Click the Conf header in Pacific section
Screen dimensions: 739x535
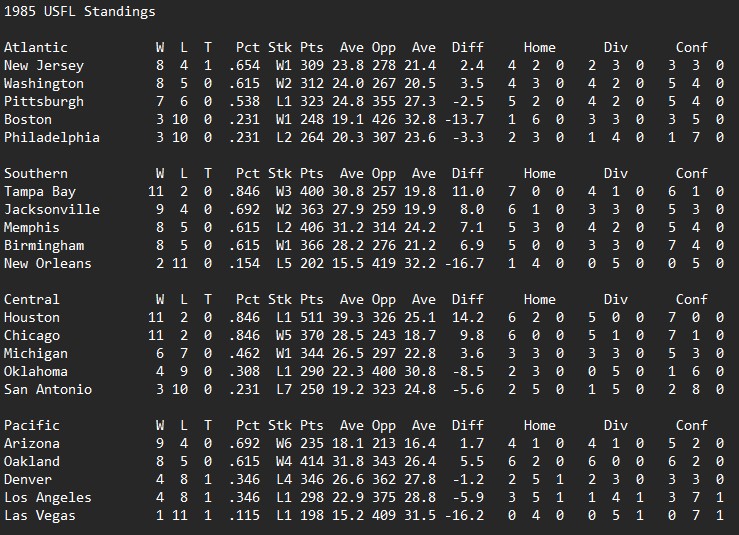click(691, 425)
